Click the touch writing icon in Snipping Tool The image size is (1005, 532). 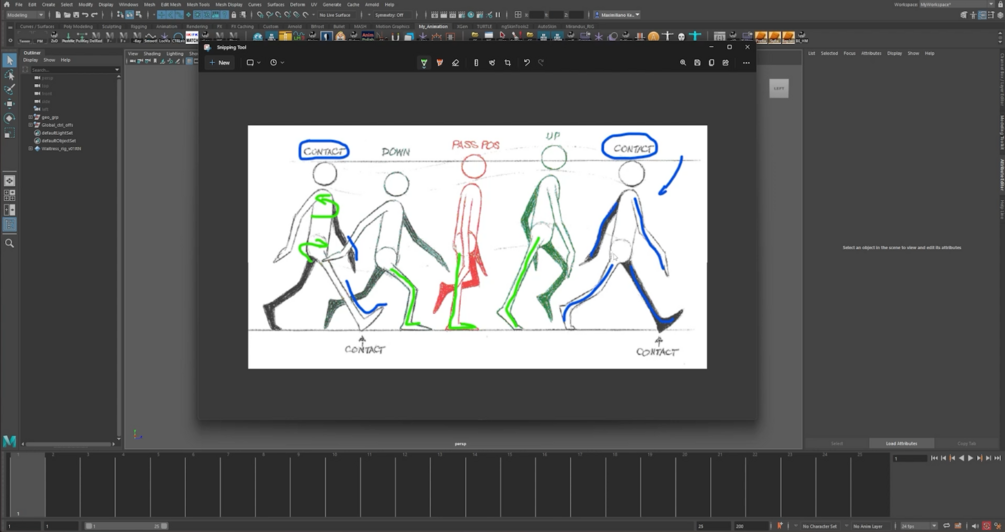[x=492, y=63]
